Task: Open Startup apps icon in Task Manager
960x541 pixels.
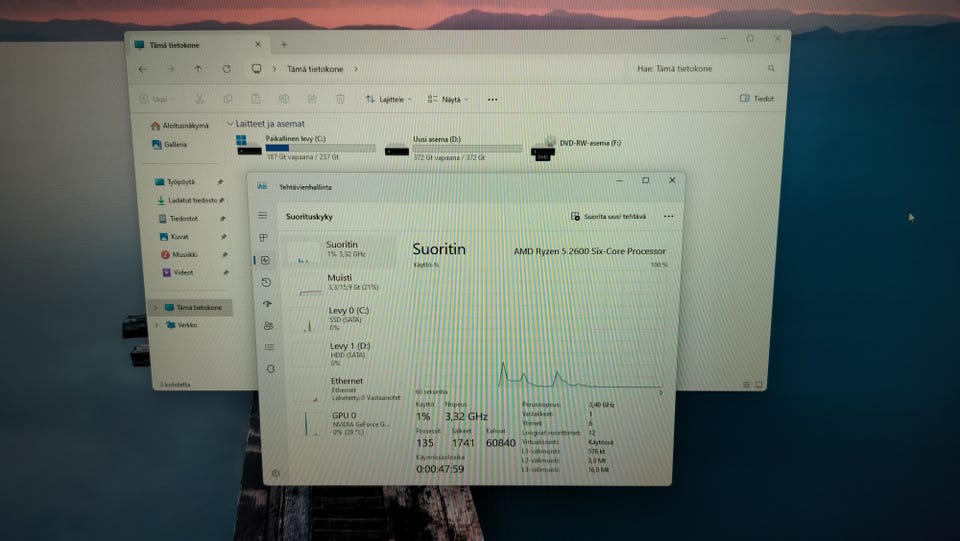Action: [x=268, y=304]
